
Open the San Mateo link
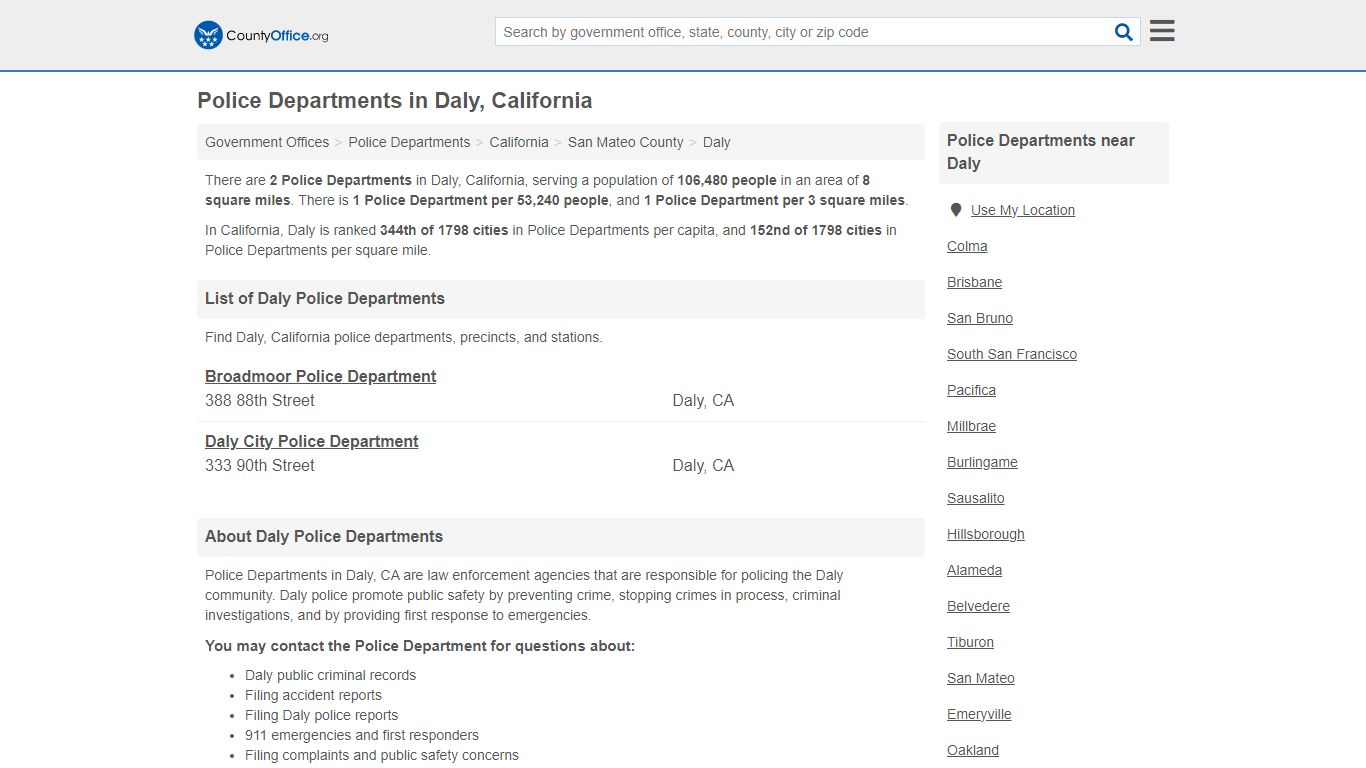[981, 678]
